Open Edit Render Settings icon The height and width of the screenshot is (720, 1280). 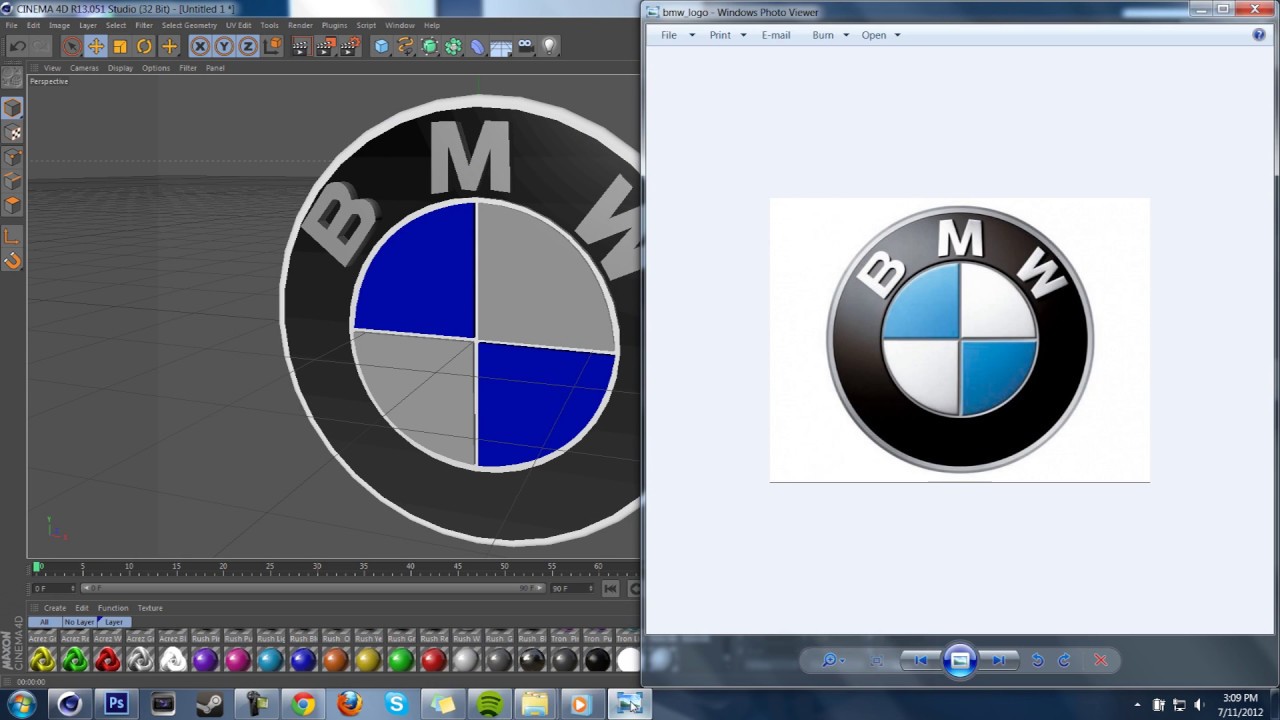coord(350,46)
